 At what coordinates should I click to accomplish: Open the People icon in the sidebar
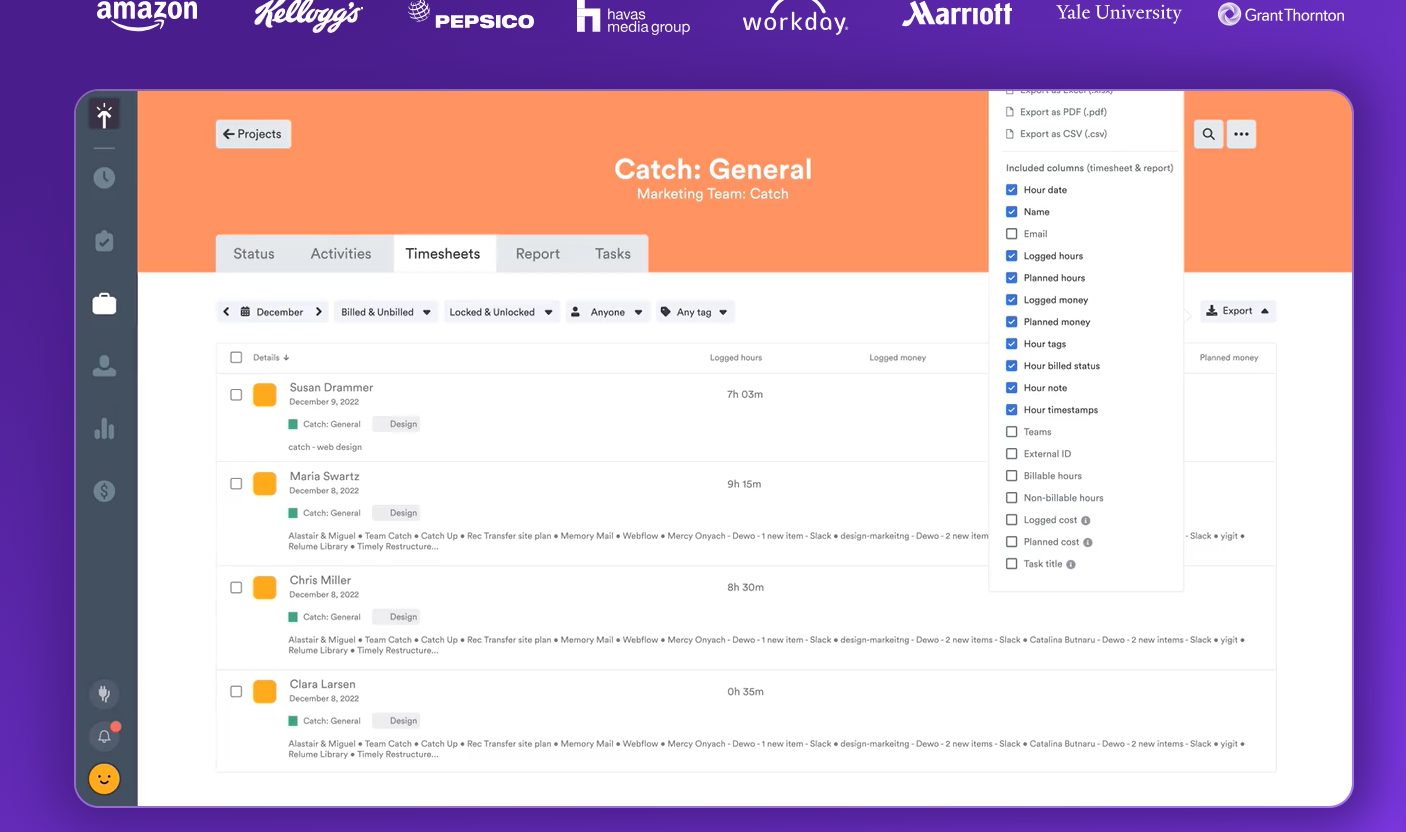pos(104,366)
